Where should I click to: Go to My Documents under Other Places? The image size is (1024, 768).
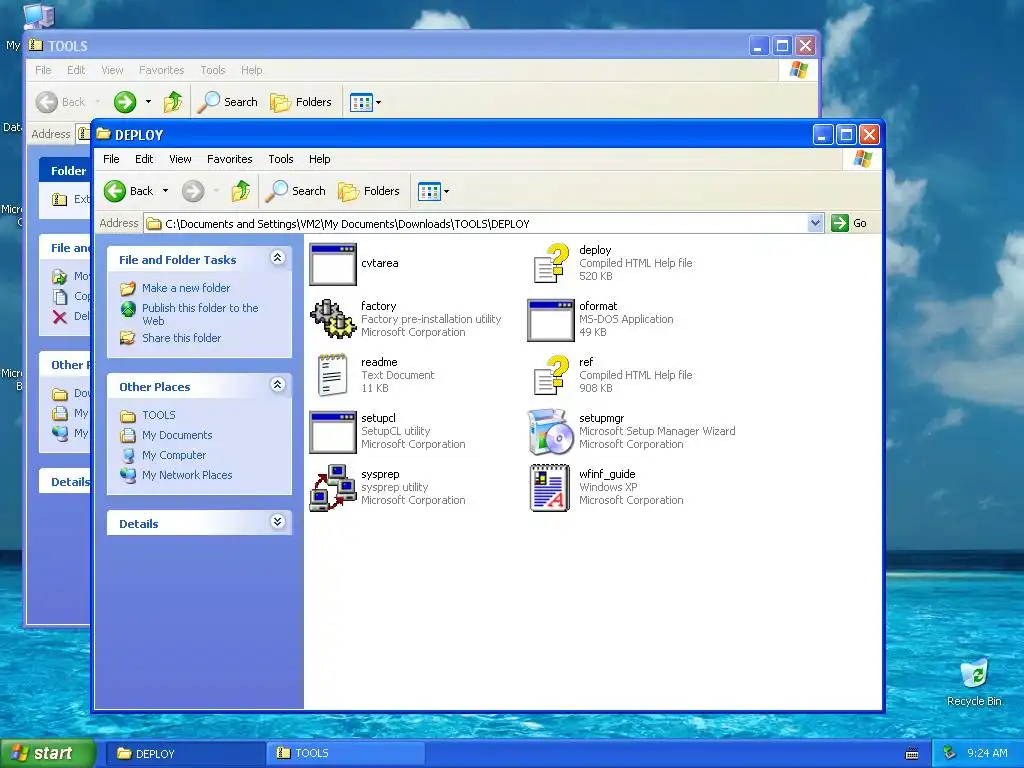[177, 435]
